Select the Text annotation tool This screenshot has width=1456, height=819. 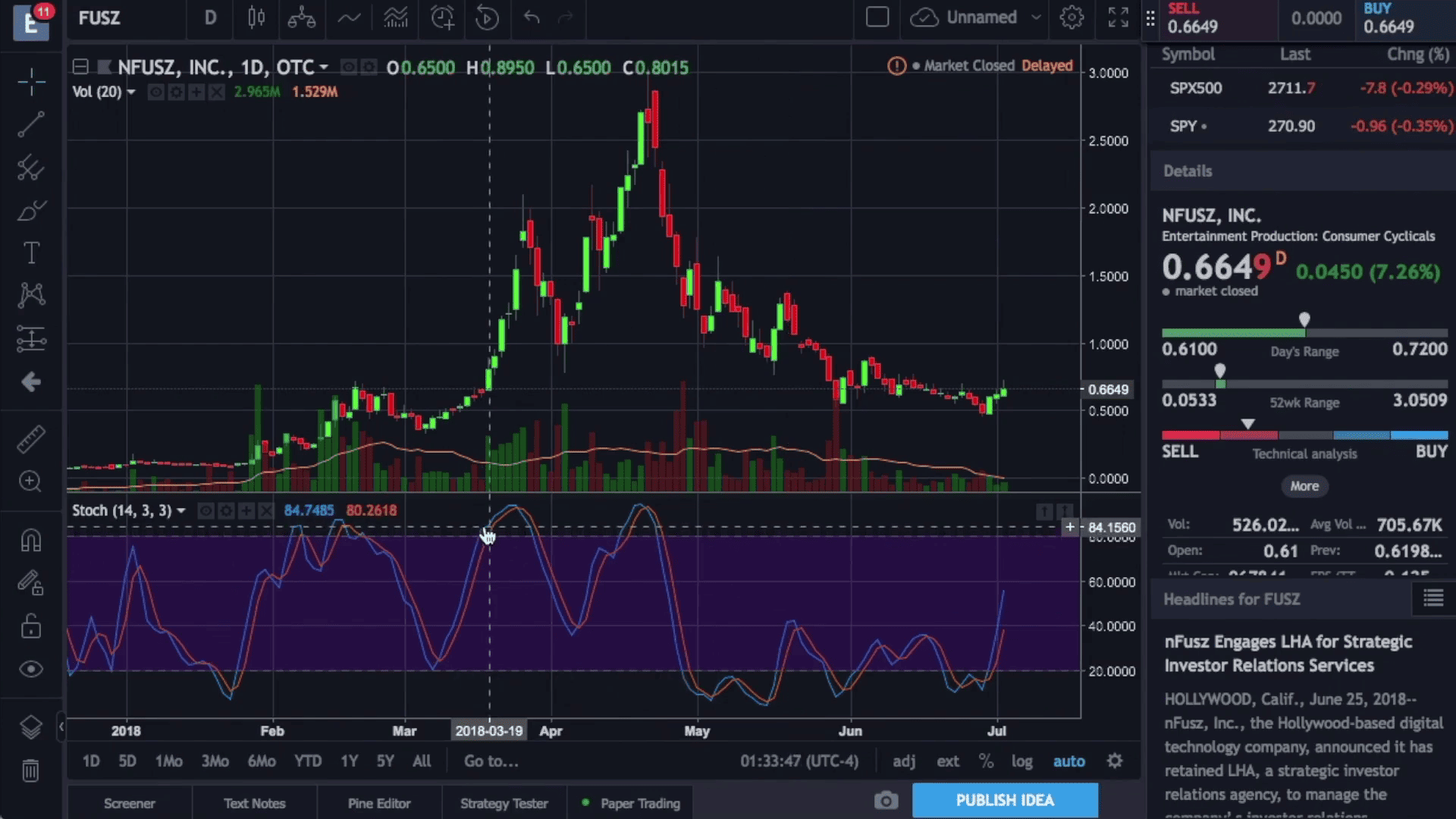31,253
